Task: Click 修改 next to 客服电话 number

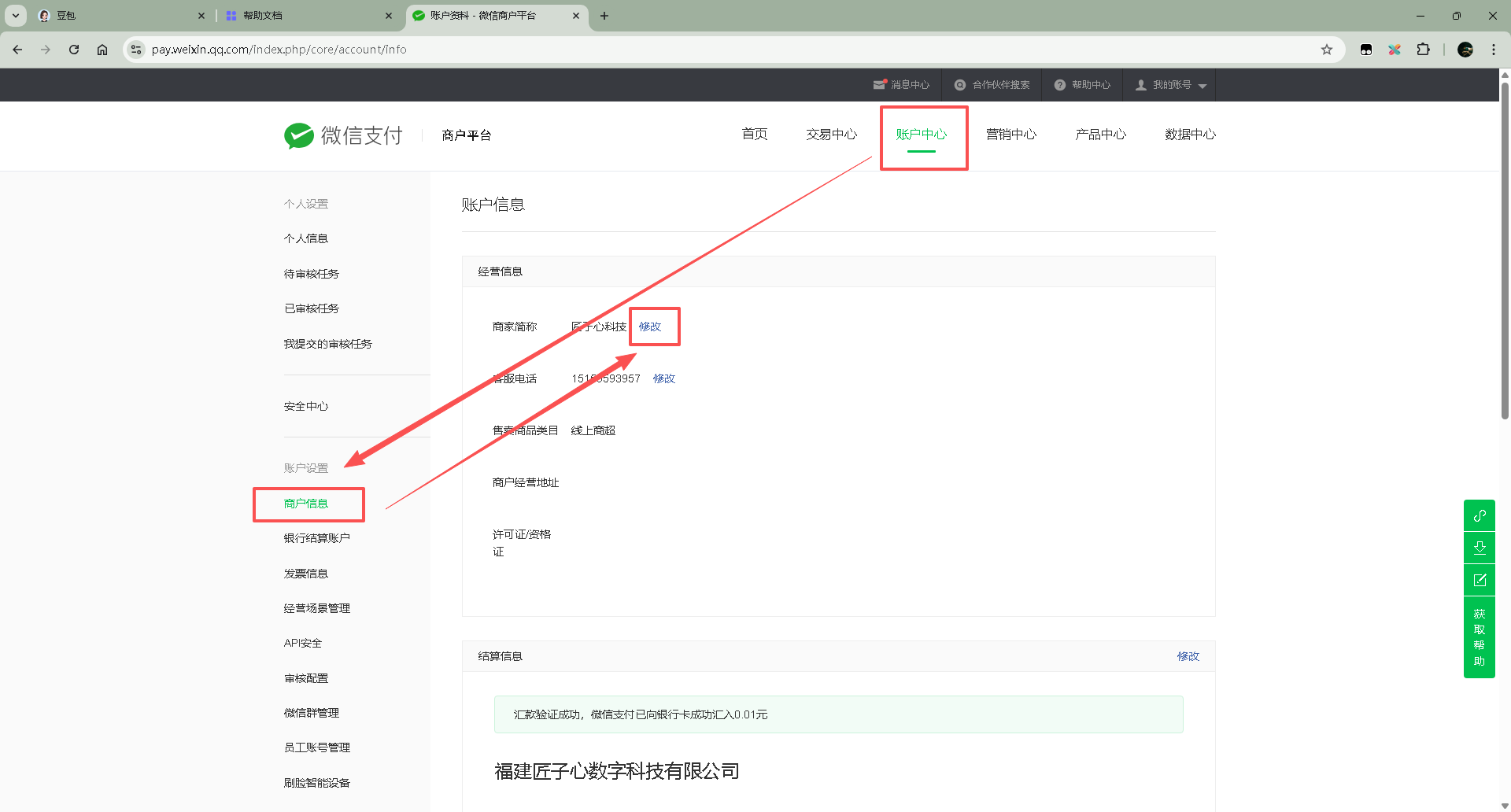Action: click(663, 378)
